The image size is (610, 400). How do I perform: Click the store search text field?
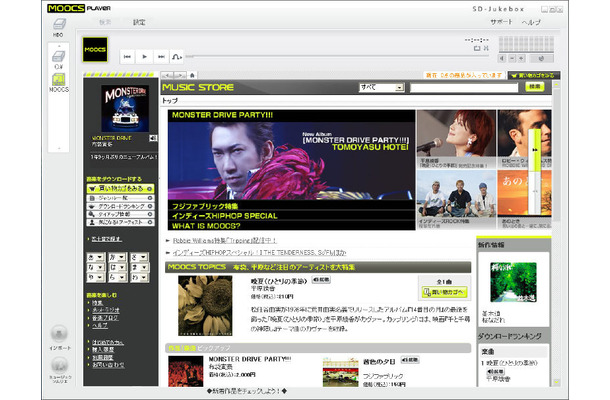tap(464, 88)
